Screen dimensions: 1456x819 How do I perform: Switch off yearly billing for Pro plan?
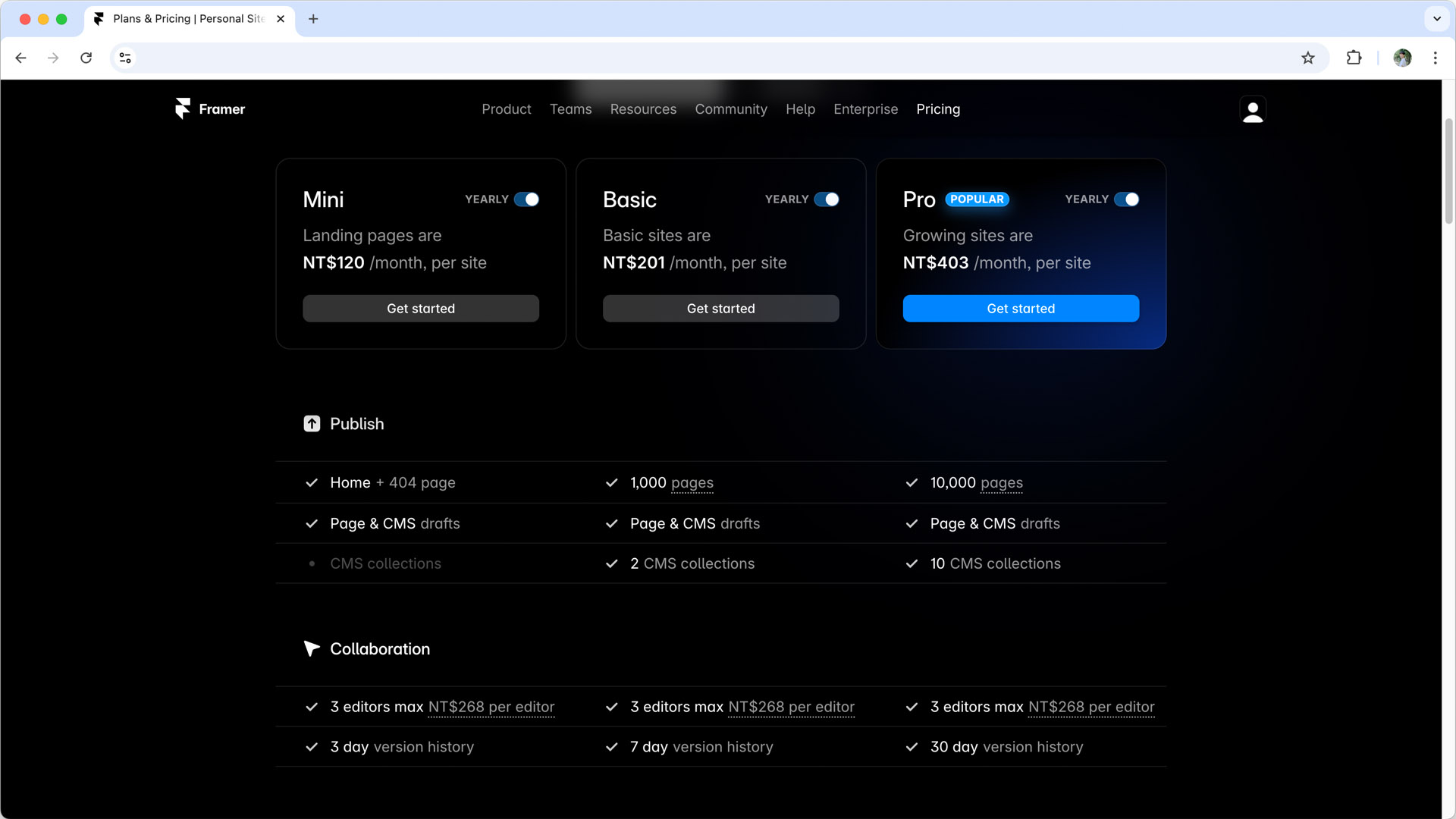tap(1126, 199)
